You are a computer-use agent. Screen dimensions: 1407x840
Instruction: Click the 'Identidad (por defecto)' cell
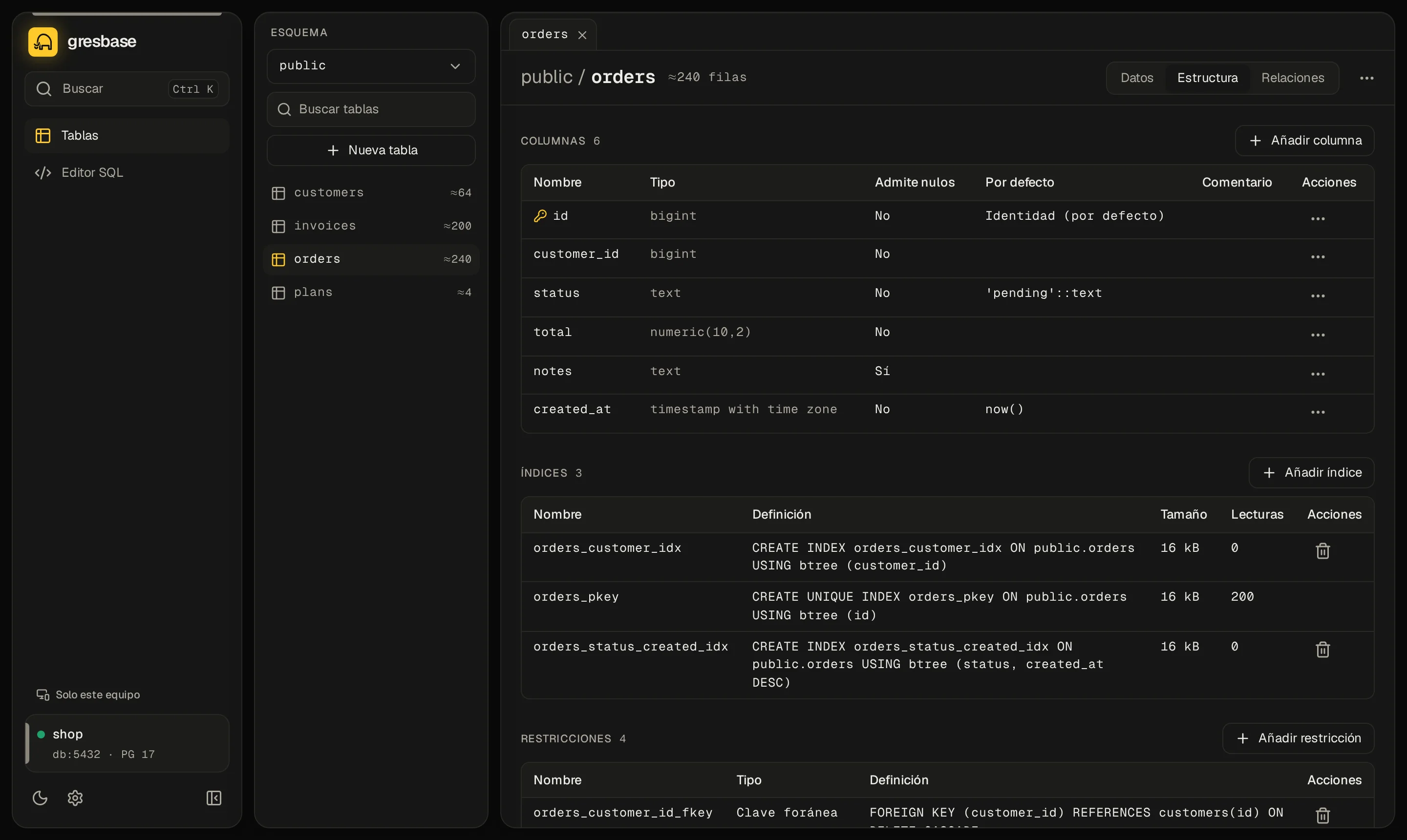tap(1075, 216)
